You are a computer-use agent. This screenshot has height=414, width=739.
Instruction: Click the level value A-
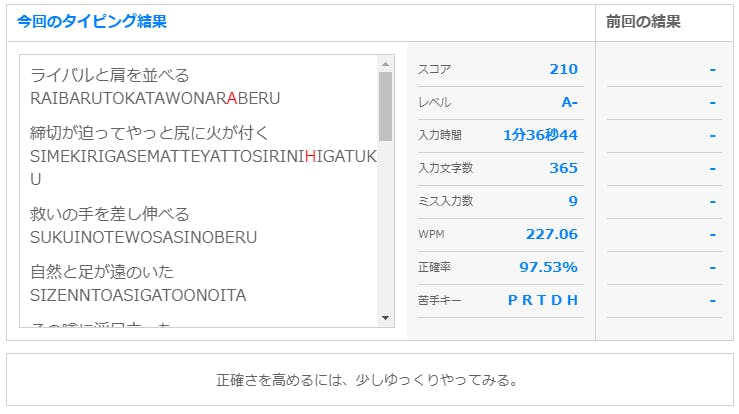(569, 102)
